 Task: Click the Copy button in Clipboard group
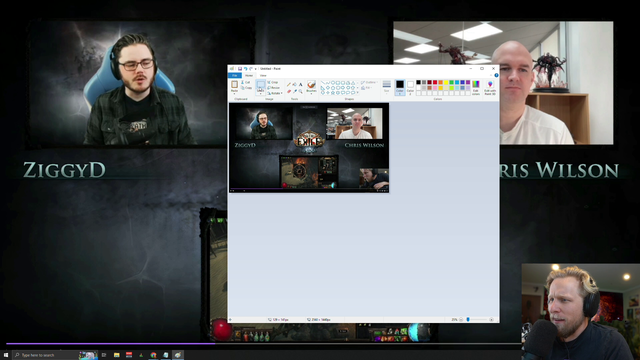click(246, 88)
